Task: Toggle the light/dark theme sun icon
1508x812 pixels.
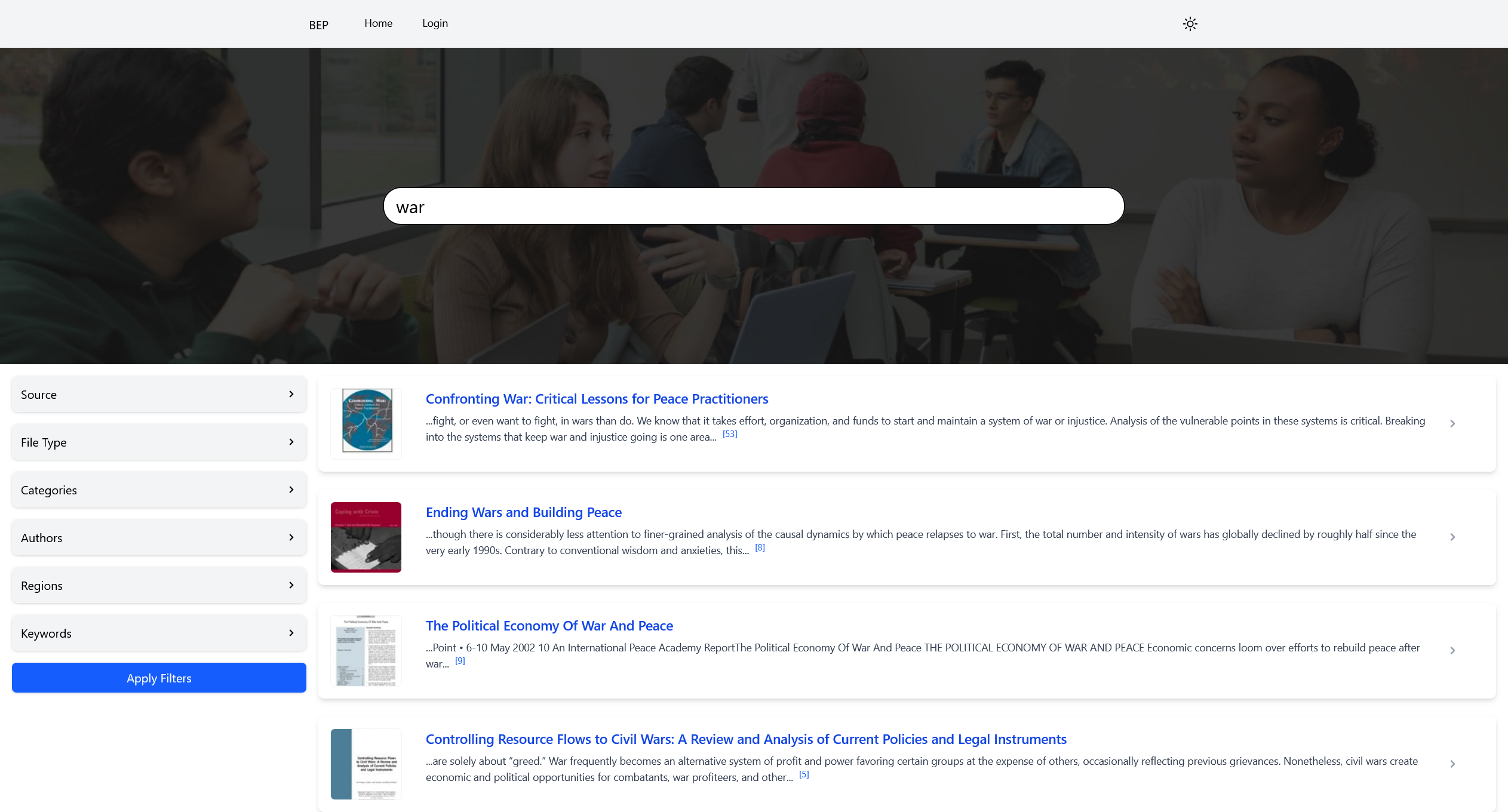Action: [x=1190, y=24]
